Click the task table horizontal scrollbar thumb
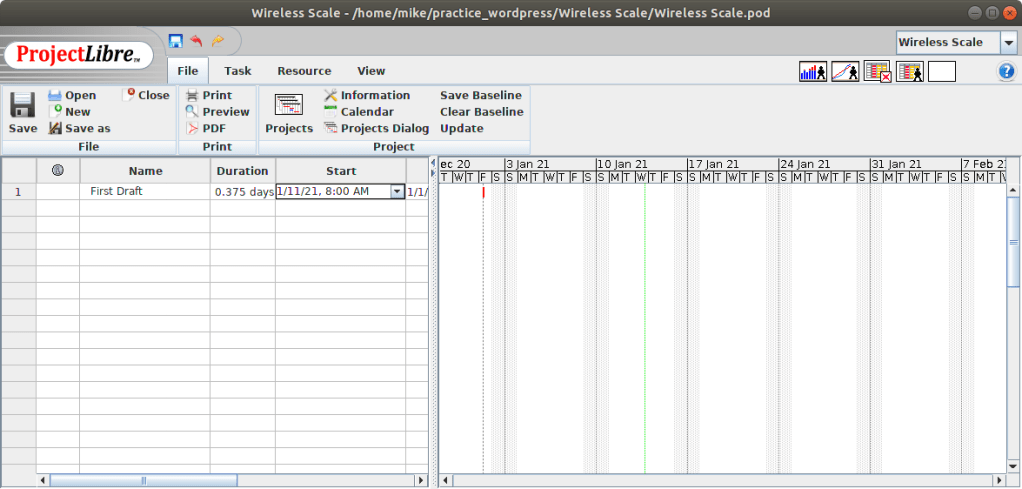The height and width of the screenshot is (489, 1022). [x=143, y=481]
